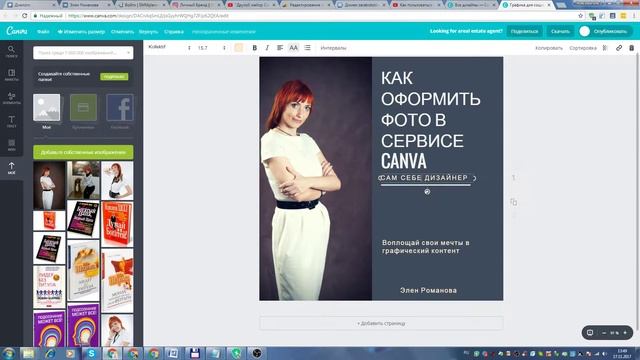The height and width of the screenshot is (360, 640).
Task: Open the Файл menu
Action: pyautogui.click(x=43, y=31)
